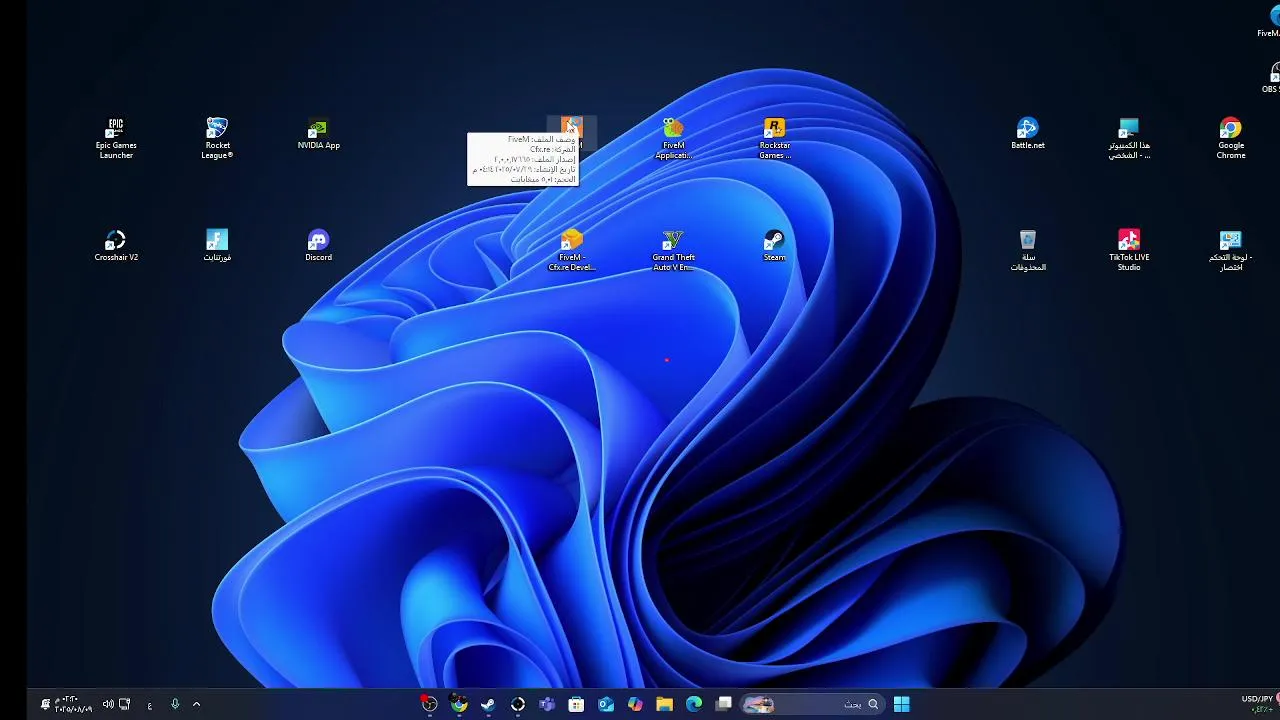Select FiveM Cfx.re Development shortcut
1280x720 pixels.
(x=571, y=250)
